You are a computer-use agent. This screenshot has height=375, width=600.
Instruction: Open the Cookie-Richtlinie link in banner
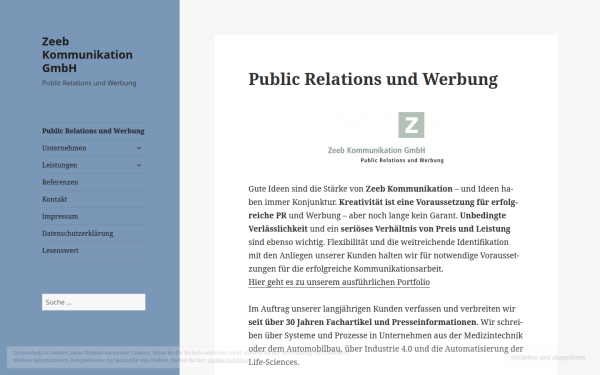pyautogui.click(x=228, y=360)
